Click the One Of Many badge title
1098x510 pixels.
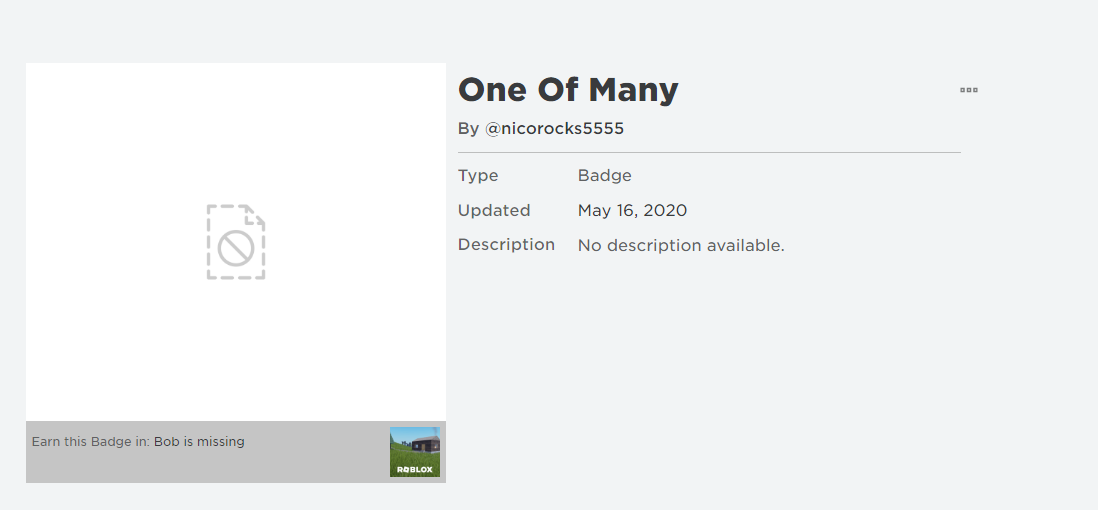568,90
